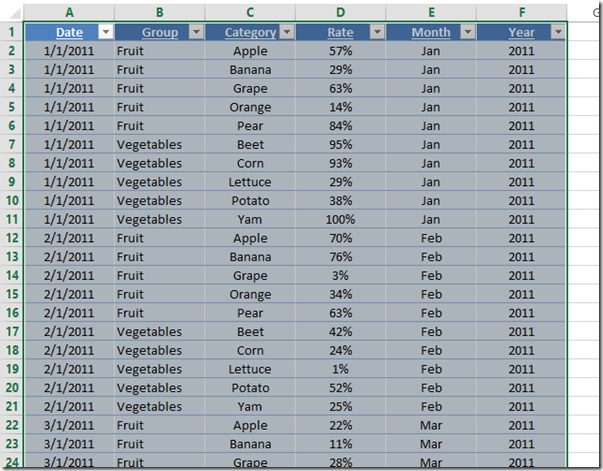603x471 pixels.
Task: Click the Rate header cell text
Action: (x=340, y=32)
